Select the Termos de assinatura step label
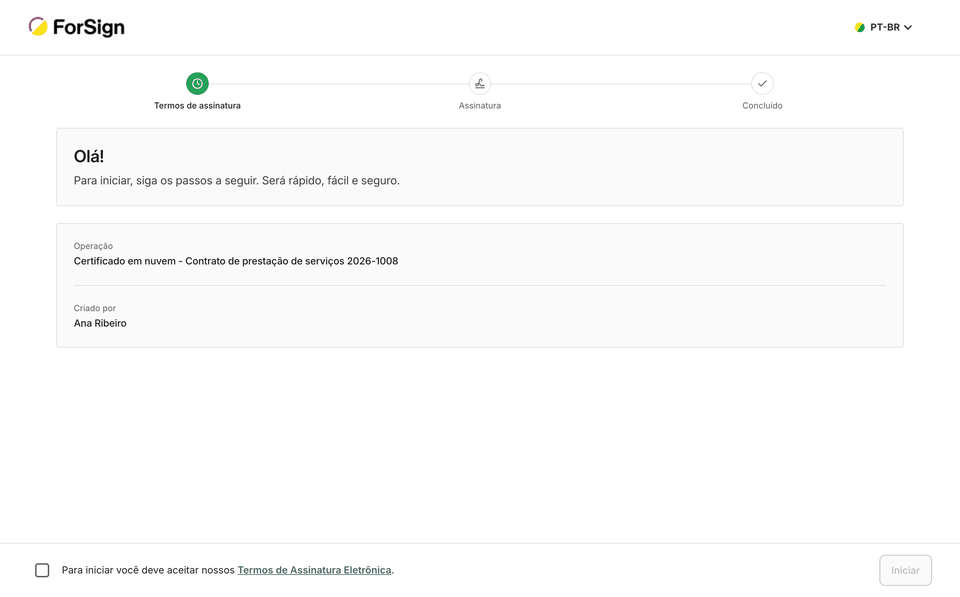960x597 pixels. 197,106
